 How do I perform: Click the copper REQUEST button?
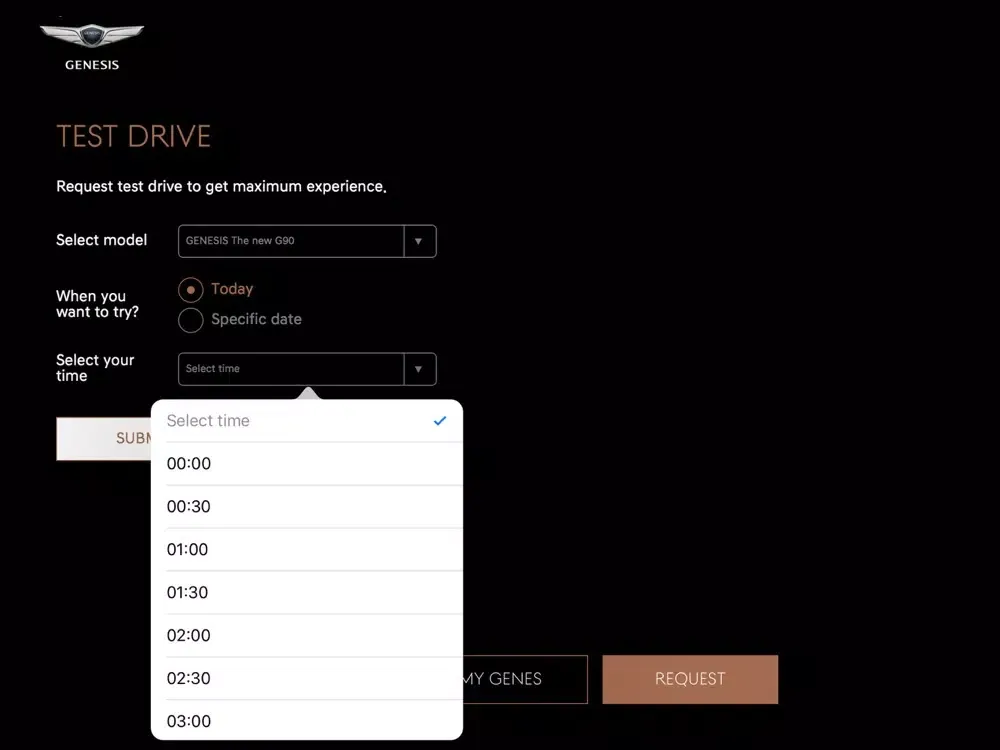coord(690,679)
